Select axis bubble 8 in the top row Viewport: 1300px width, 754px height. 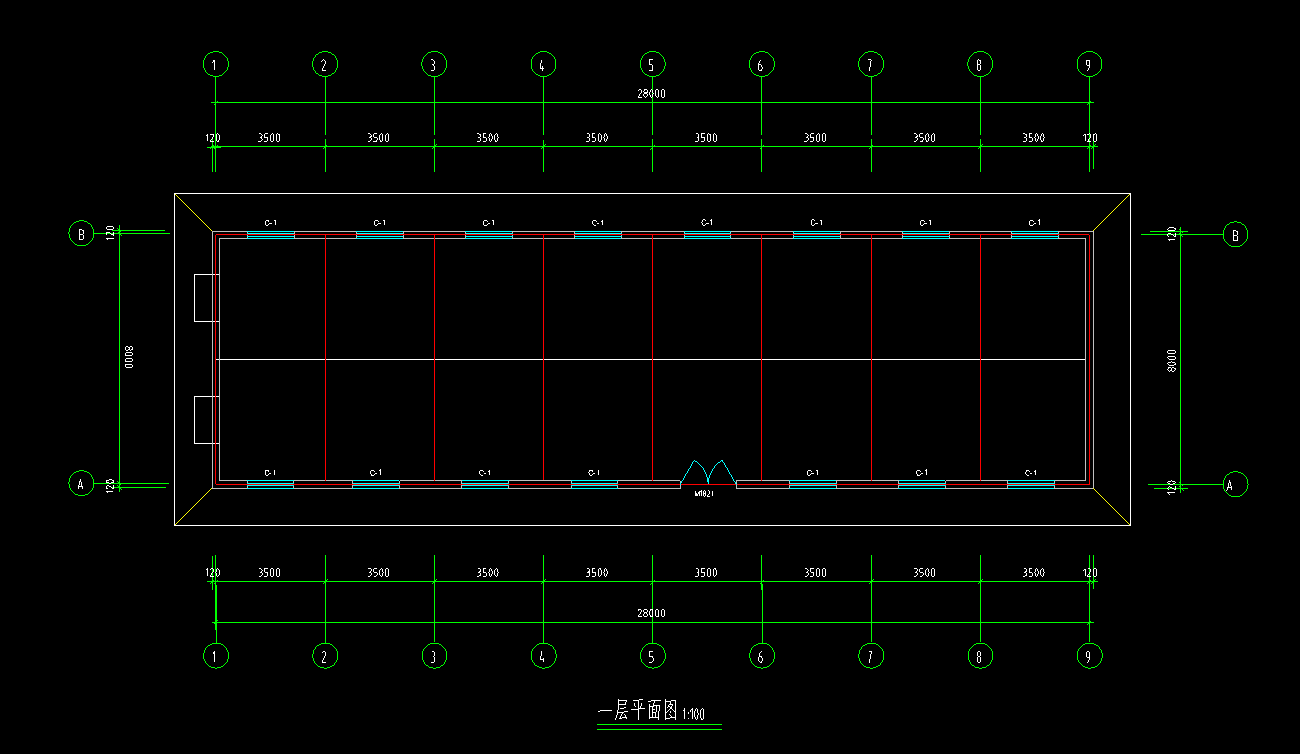(980, 65)
